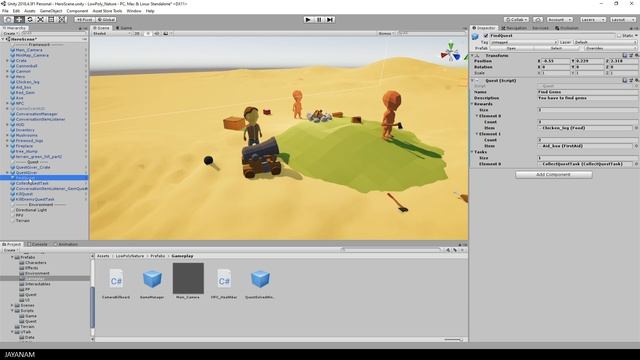Open the Transform component help icon
Viewport: 640px width, 360px height.
point(624,55)
